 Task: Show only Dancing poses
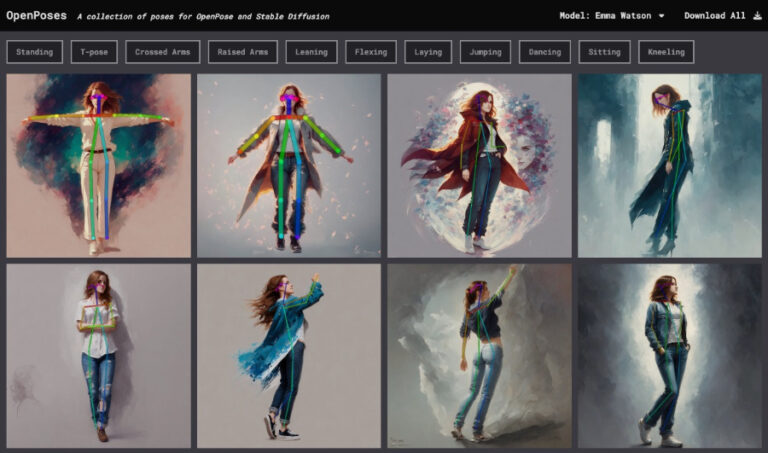[x=545, y=52]
